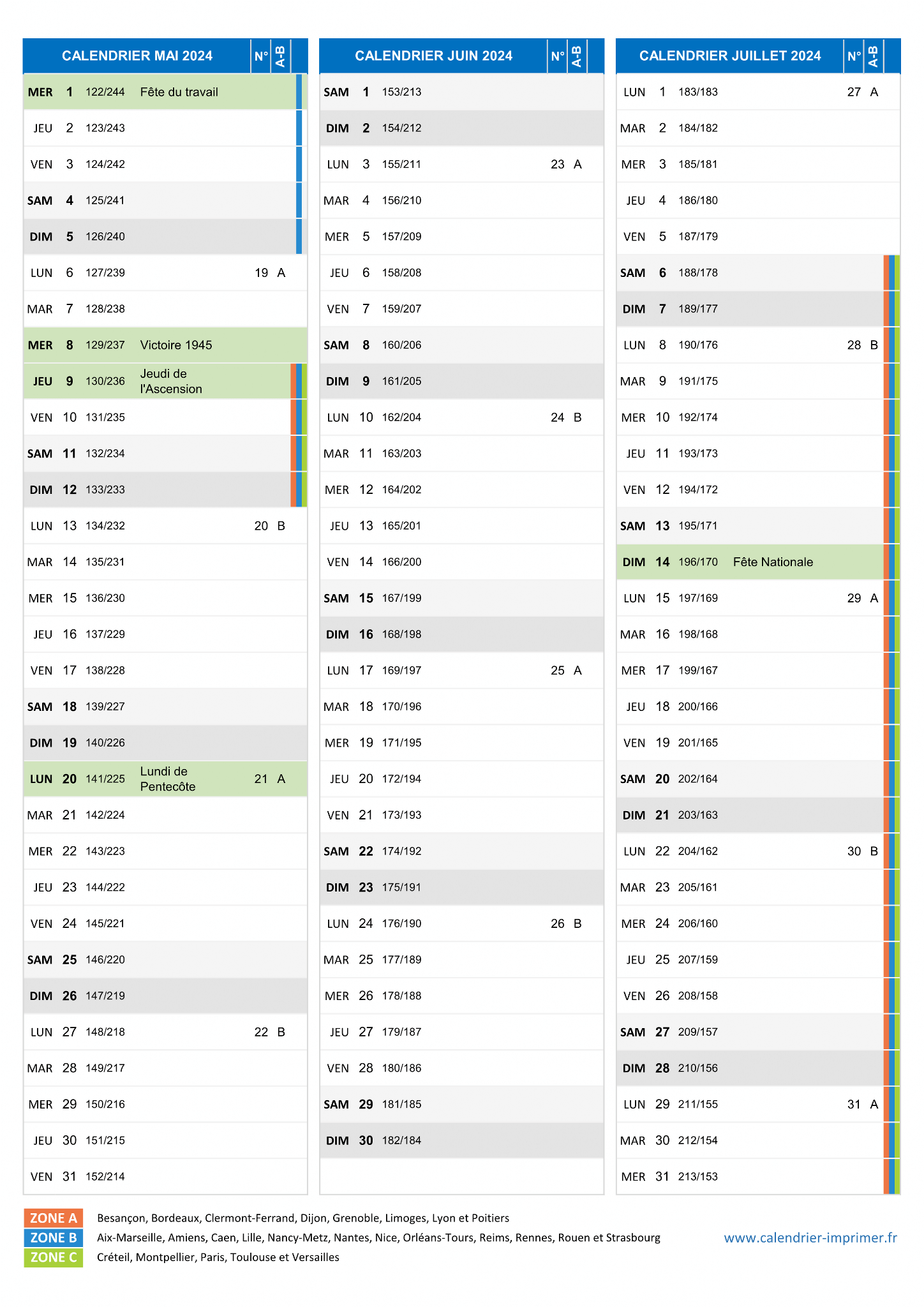The height and width of the screenshot is (1307, 924).
Task: Click the Fête du travail row on May 1
Action: pyautogui.click(x=165, y=92)
